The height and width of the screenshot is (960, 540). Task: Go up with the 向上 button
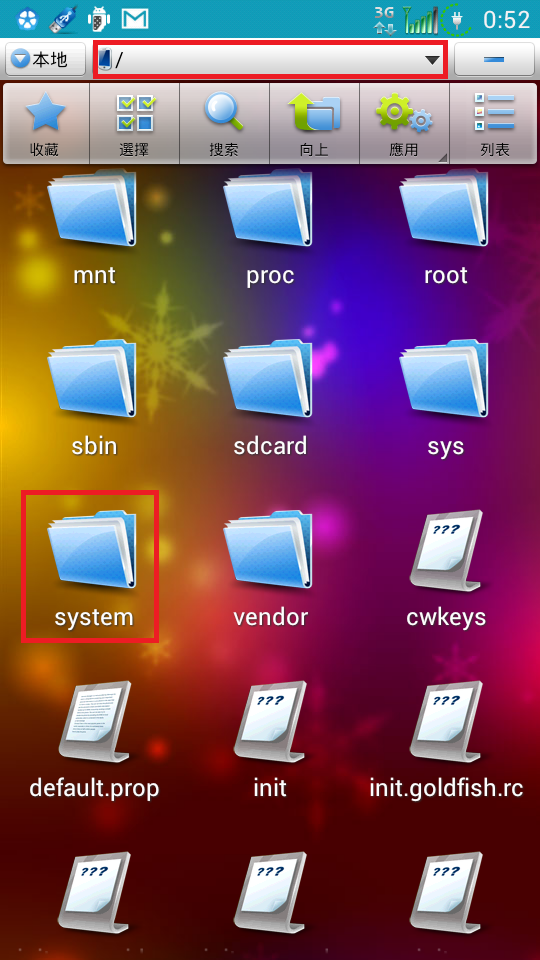click(x=314, y=124)
